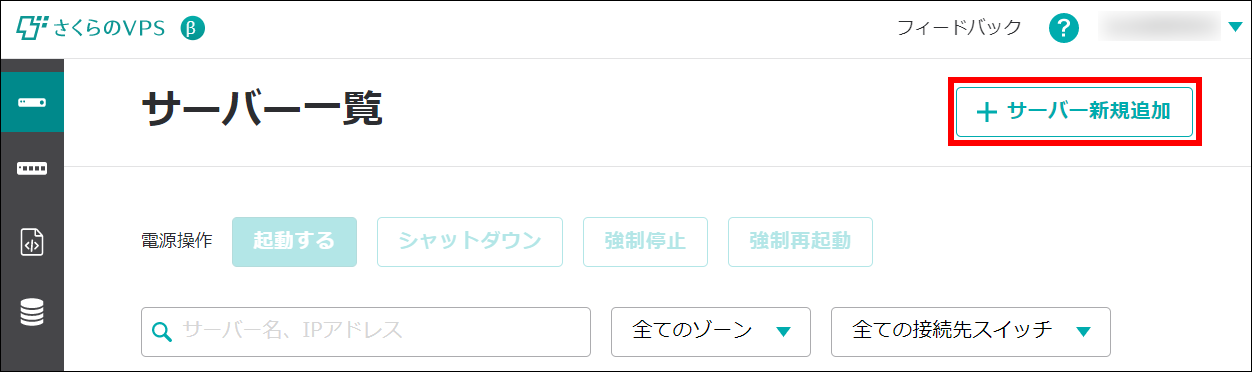Screen dimensions: 1252x372
Task: Click the question mark help icon
Action: (1063, 28)
